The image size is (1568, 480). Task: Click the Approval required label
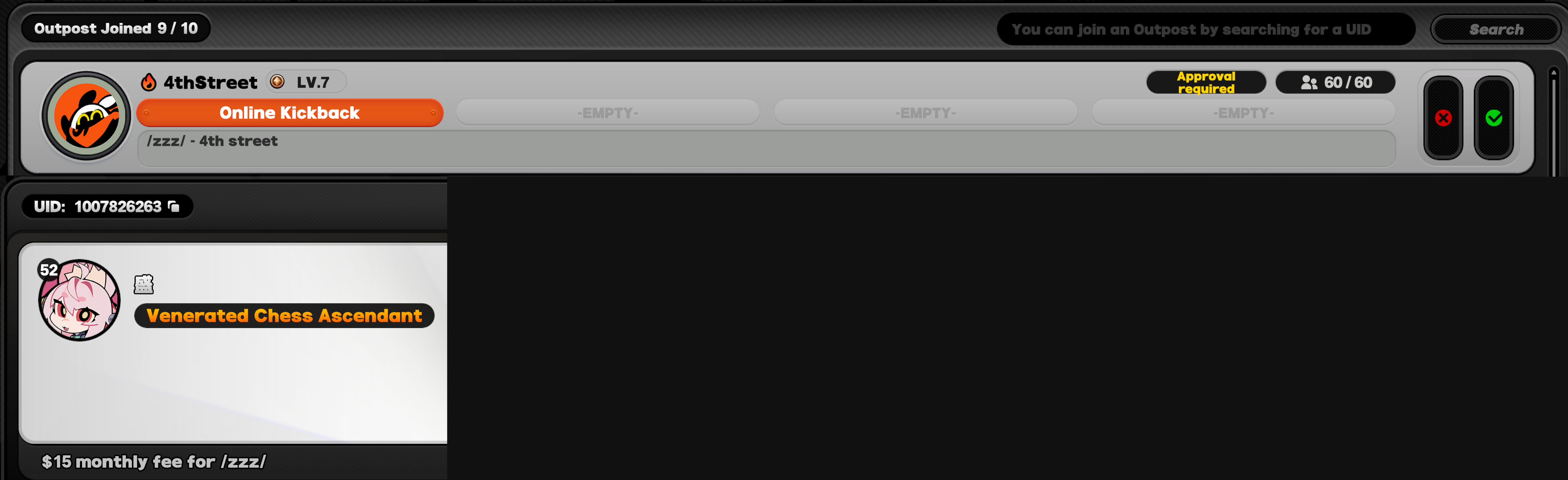coord(1206,82)
